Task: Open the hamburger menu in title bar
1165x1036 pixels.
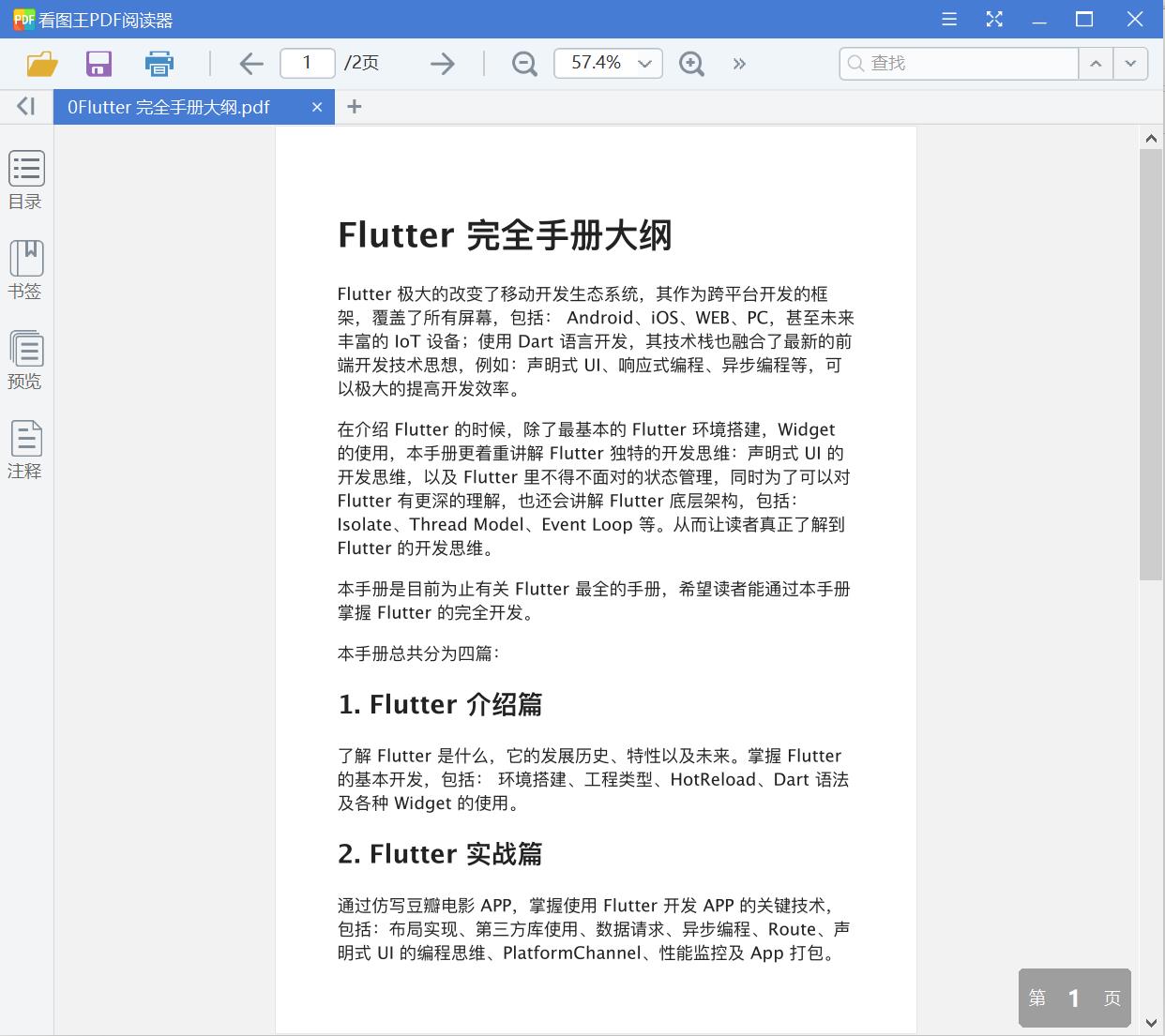Action: point(949,19)
